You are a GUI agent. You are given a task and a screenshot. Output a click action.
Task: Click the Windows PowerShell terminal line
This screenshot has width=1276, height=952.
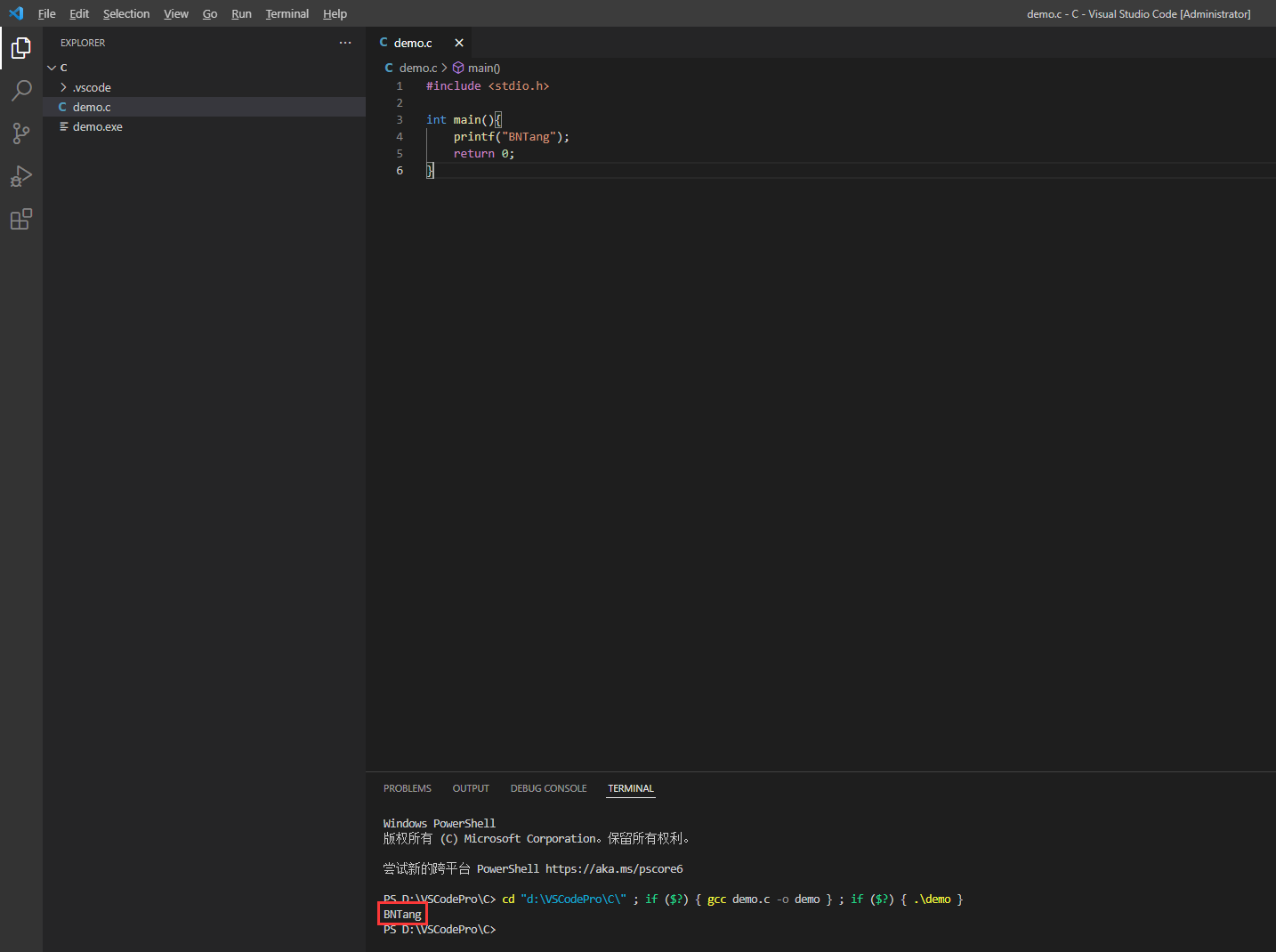(440, 823)
